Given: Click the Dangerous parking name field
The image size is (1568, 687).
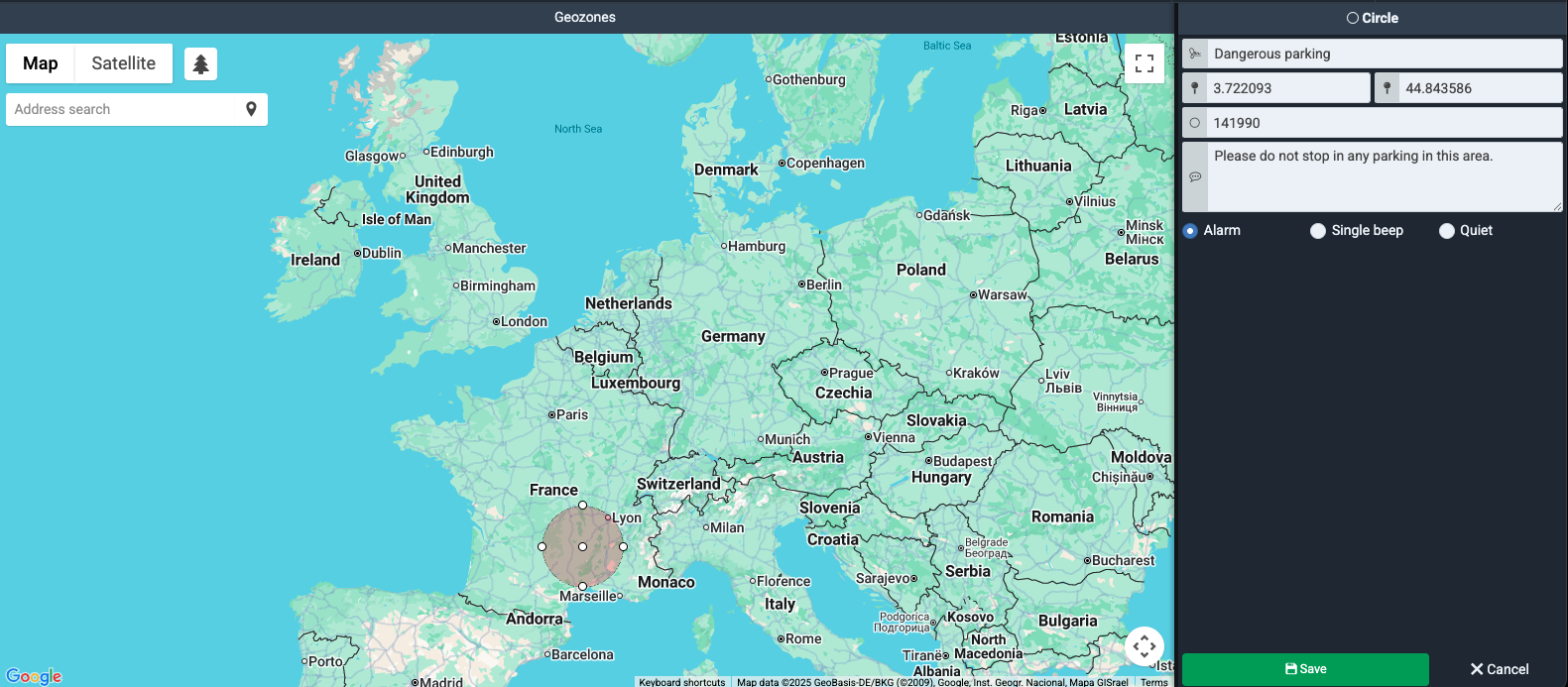Looking at the screenshot, I should [1384, 54].
